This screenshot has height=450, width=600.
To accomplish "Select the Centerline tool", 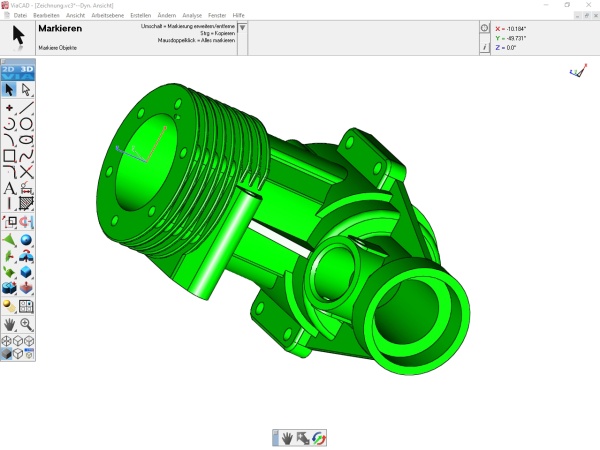I will 9,204.
